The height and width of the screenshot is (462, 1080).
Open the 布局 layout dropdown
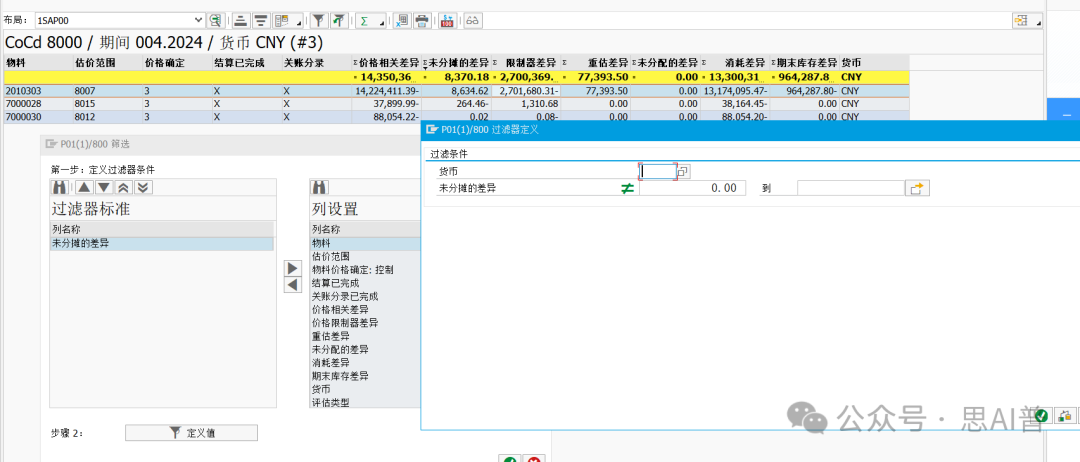pos(198,20)
